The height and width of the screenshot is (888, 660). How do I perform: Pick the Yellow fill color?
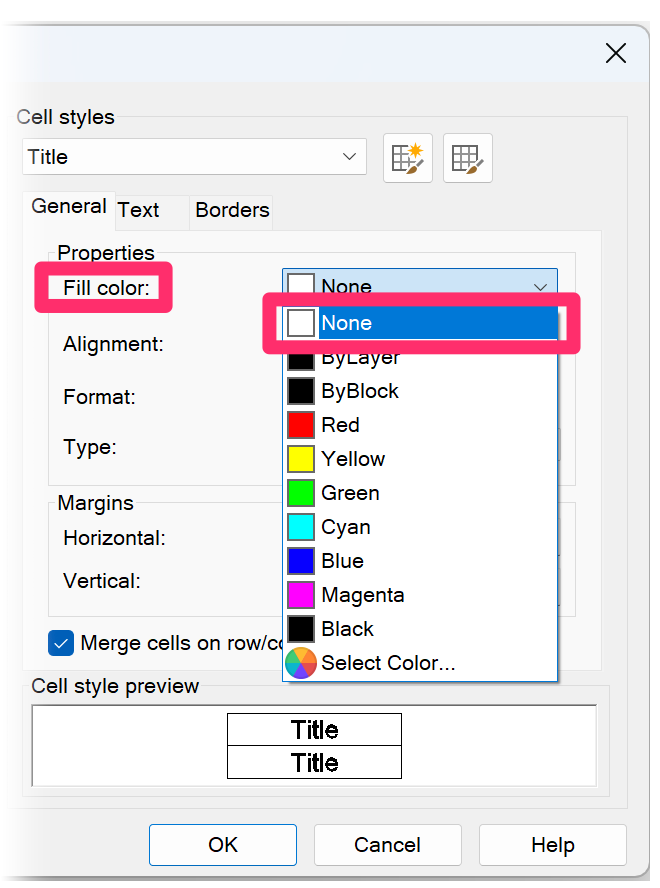(420, 459)
